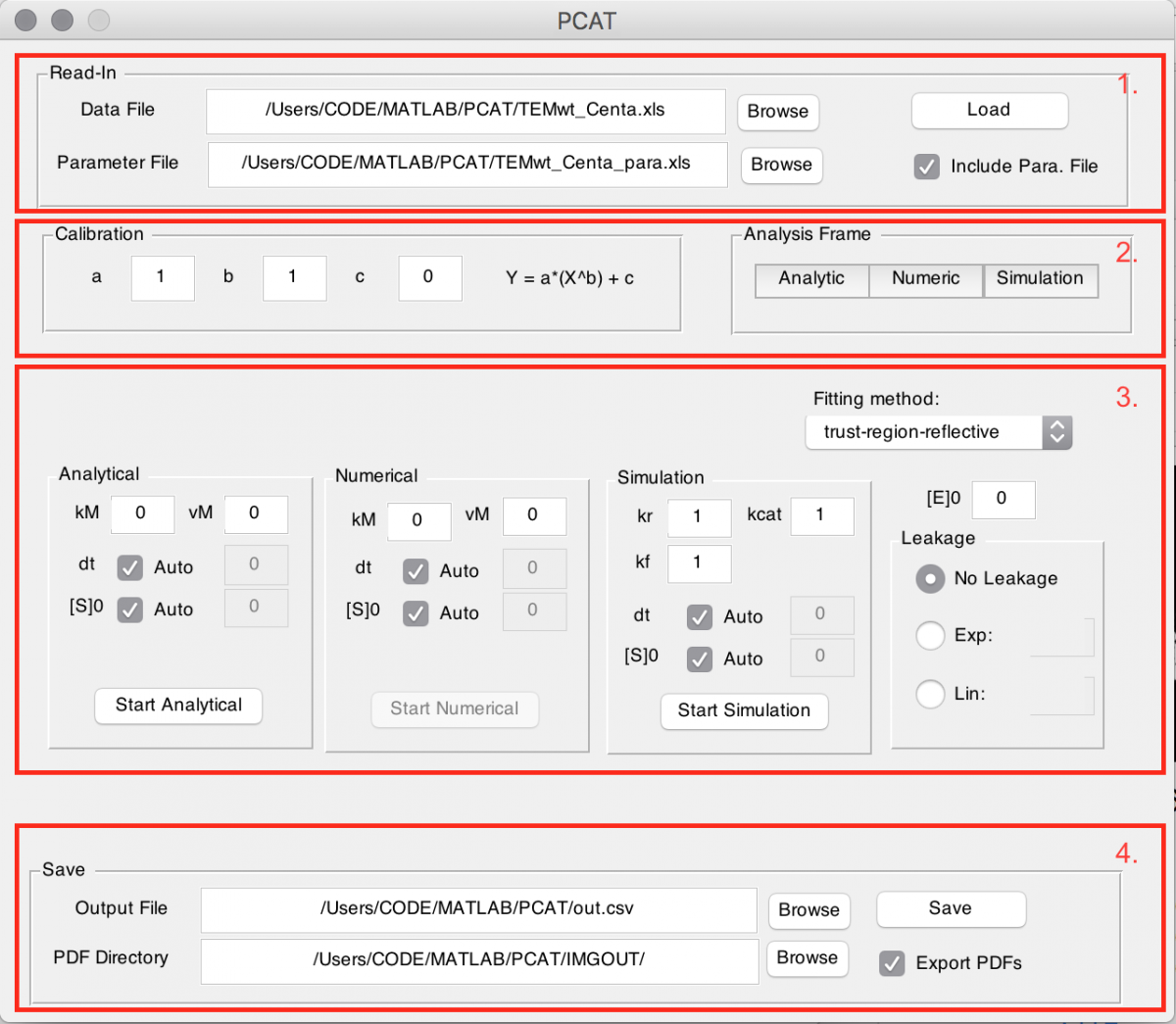The image size is (1176, 1024).
Task: Choose the Simulation analysis frame
Action: click(1040, 279)
